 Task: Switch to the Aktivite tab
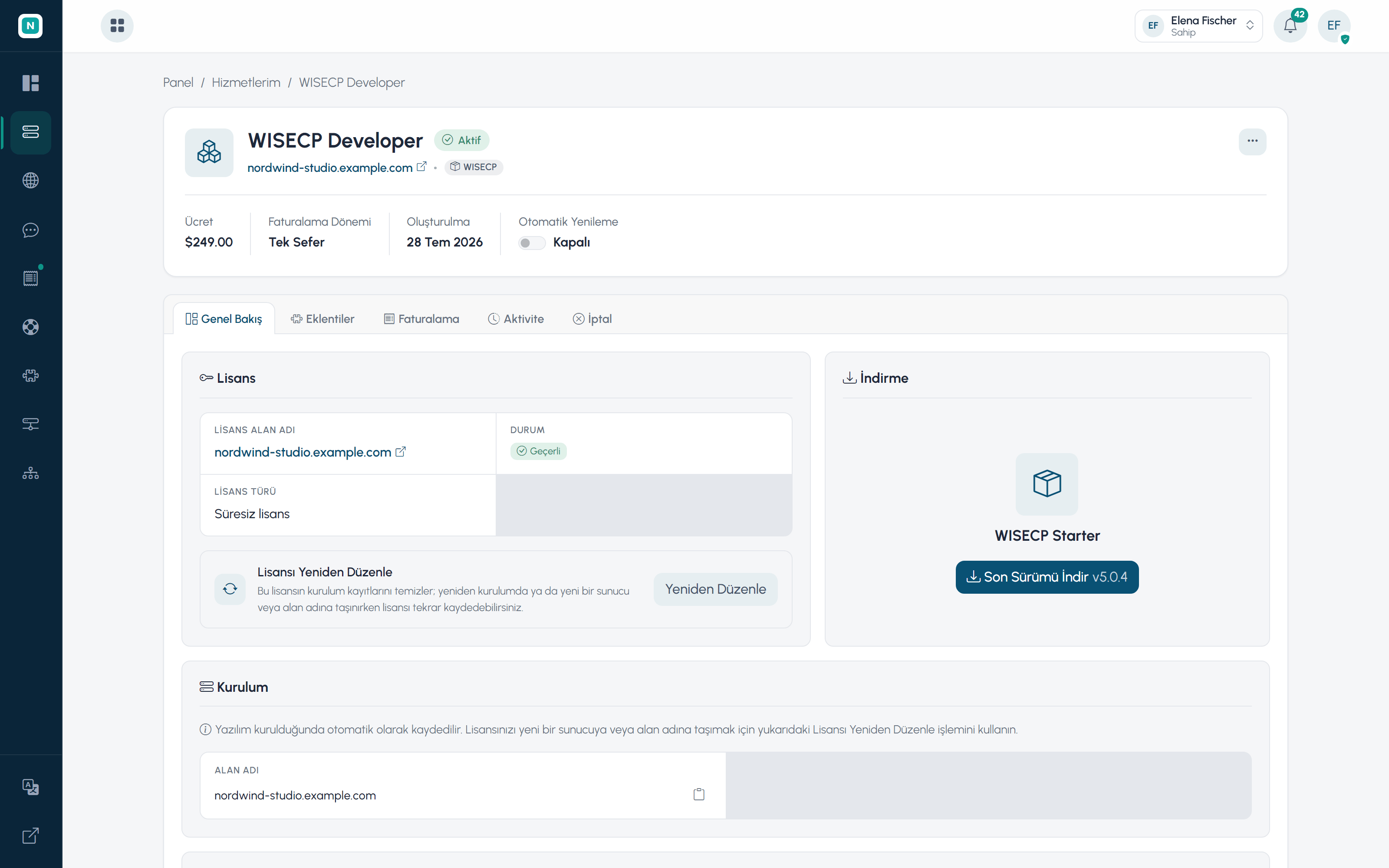click(516, 319)
